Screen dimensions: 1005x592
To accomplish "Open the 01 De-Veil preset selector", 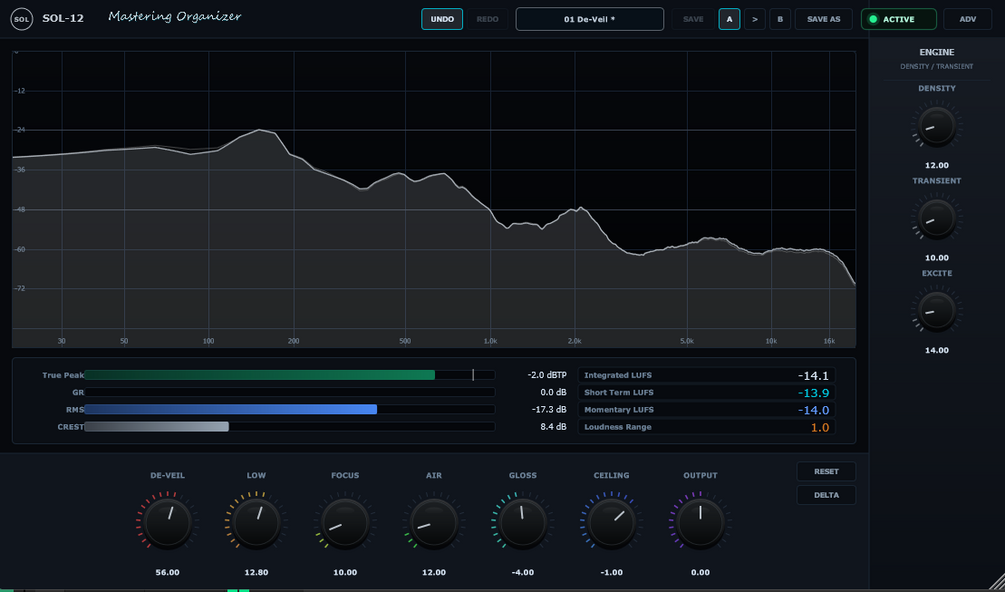I will tap(590, 19).
